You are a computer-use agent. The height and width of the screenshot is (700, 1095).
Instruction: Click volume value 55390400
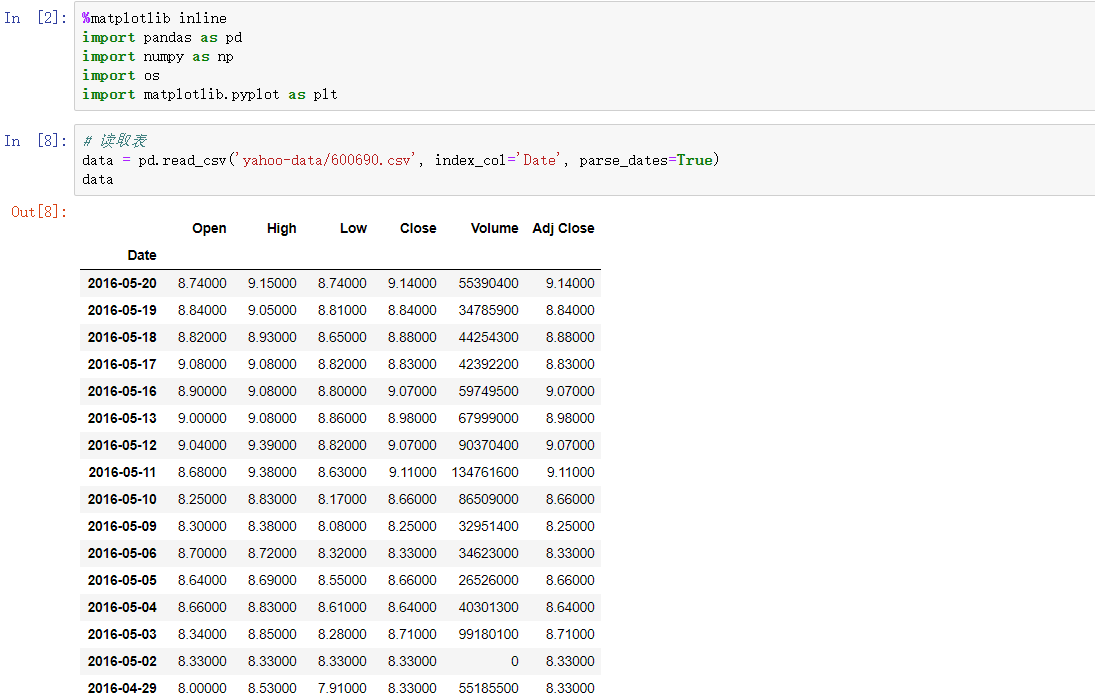click(489, 283)
